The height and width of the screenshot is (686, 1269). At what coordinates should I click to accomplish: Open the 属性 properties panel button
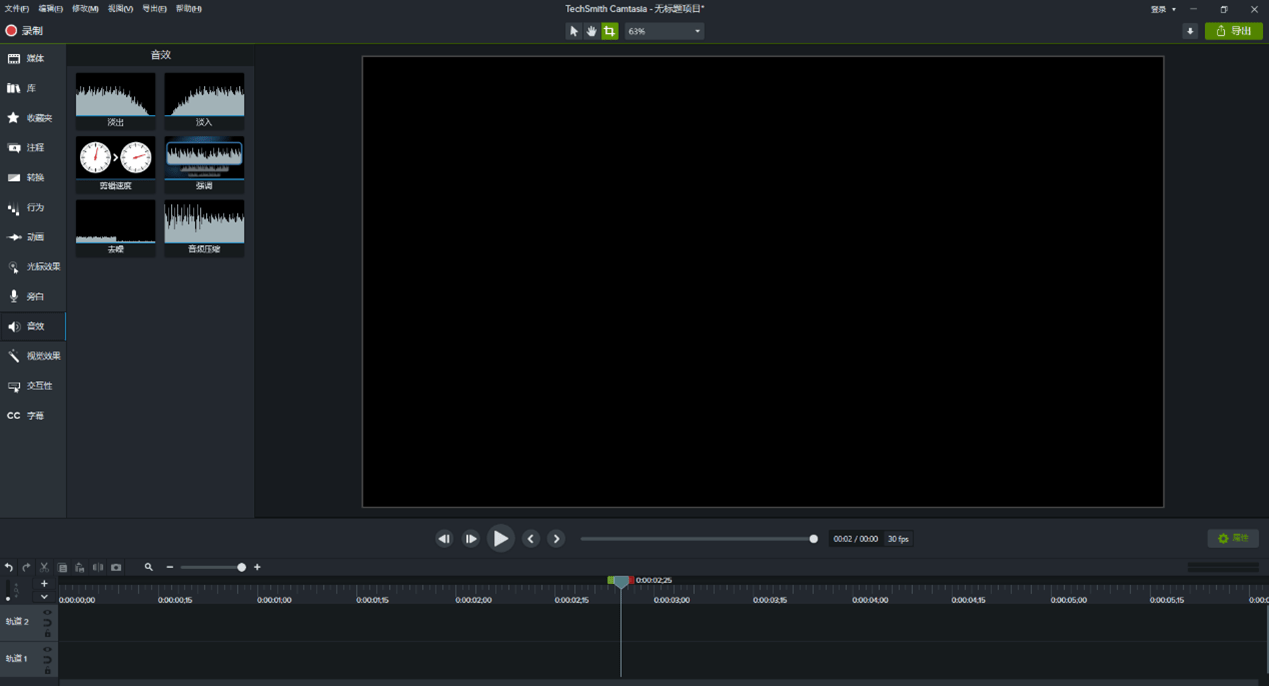[1233, 538]
